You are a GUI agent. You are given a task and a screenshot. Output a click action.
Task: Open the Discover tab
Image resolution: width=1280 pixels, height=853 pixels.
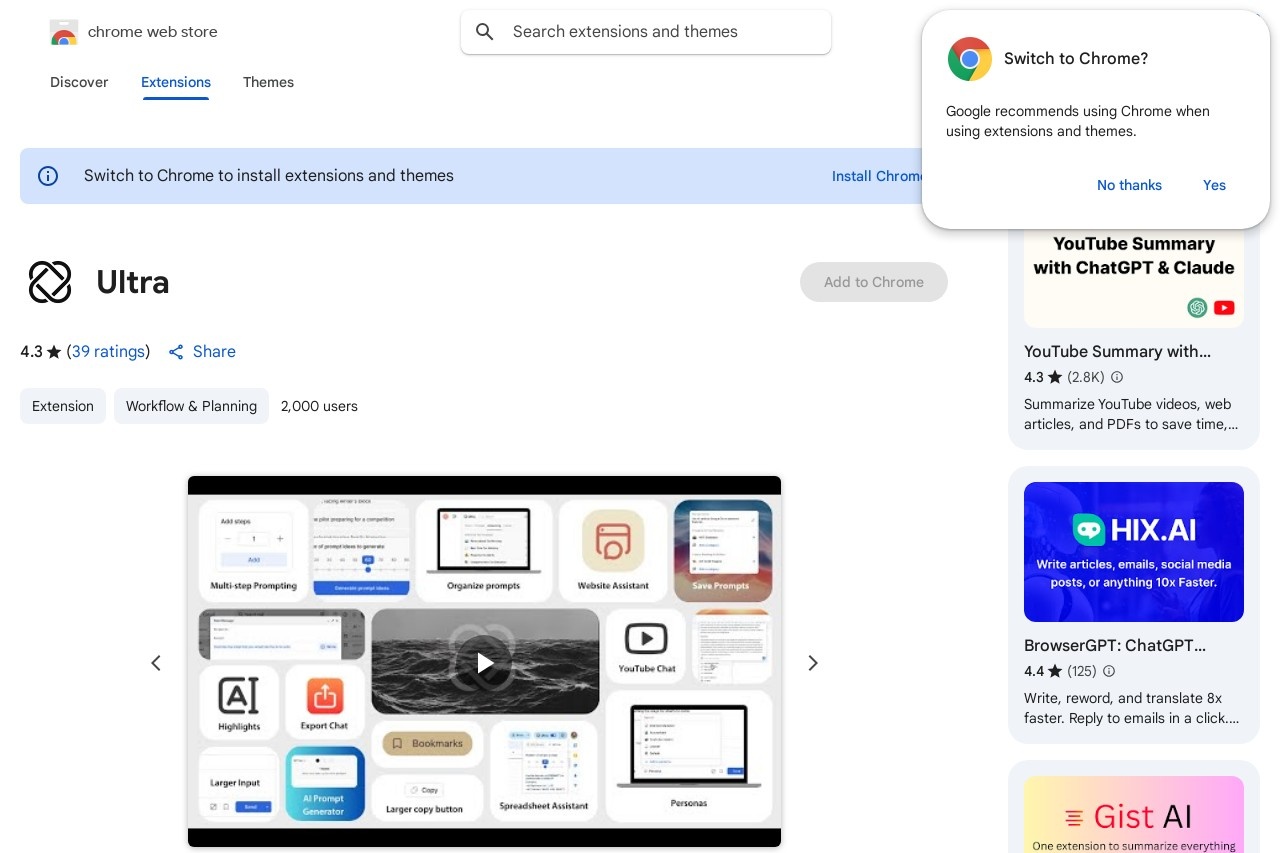(x=79, y=82)
